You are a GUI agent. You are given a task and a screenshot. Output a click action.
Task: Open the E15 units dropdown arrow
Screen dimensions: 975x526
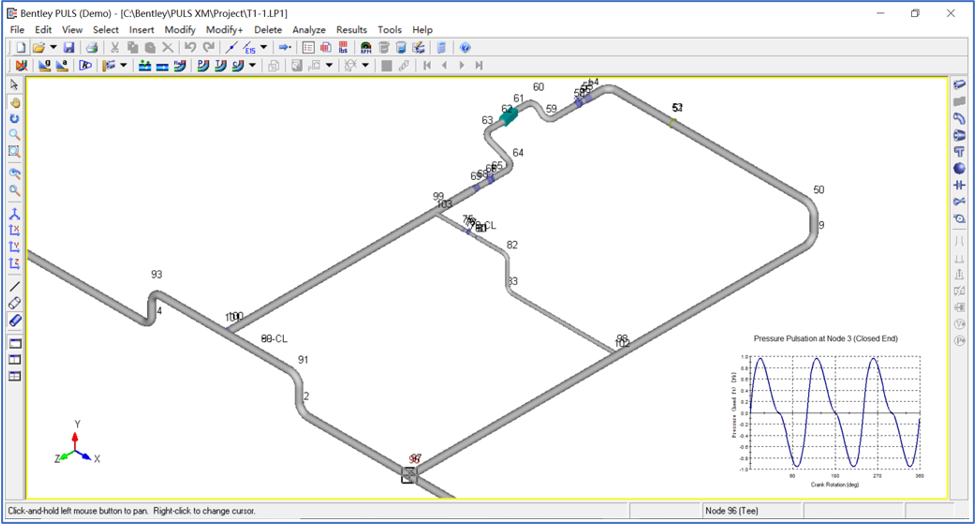pyautogui.click(x=264, y=47)
